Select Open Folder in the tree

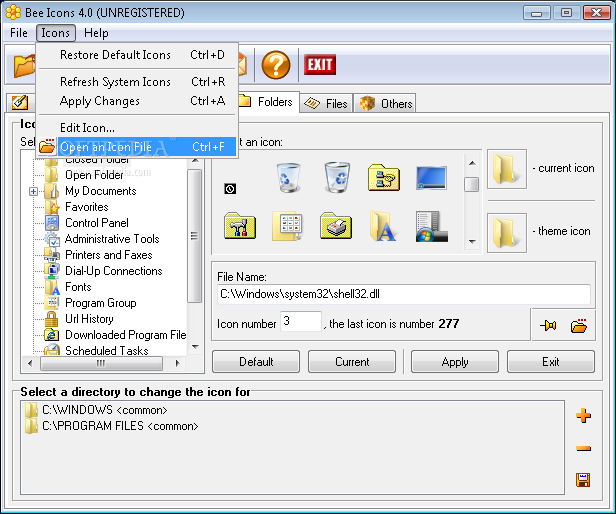click(x=94, y=175)
